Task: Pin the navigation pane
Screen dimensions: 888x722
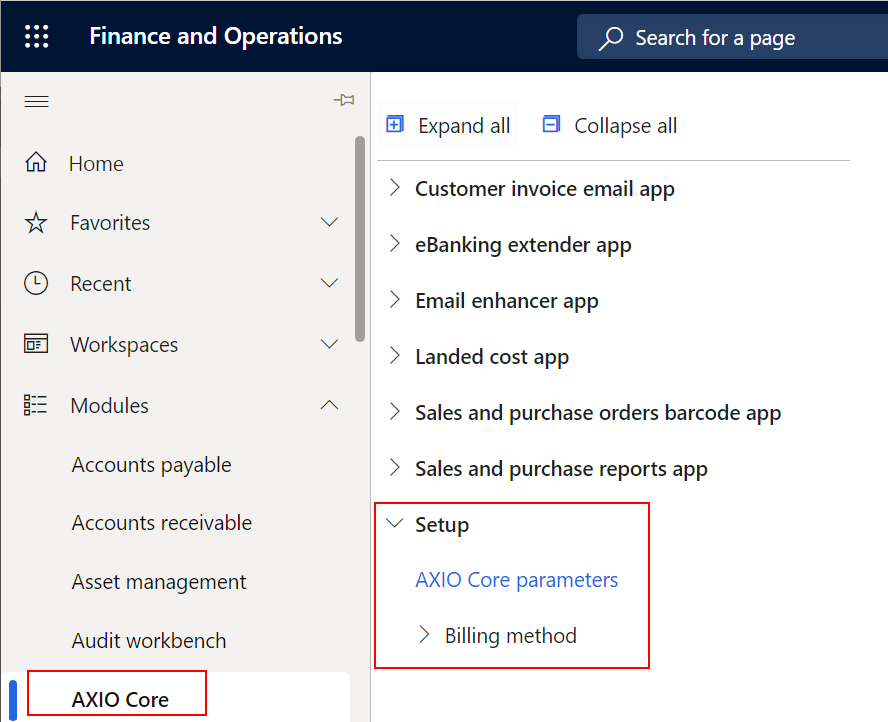Action: click(344, 100)
